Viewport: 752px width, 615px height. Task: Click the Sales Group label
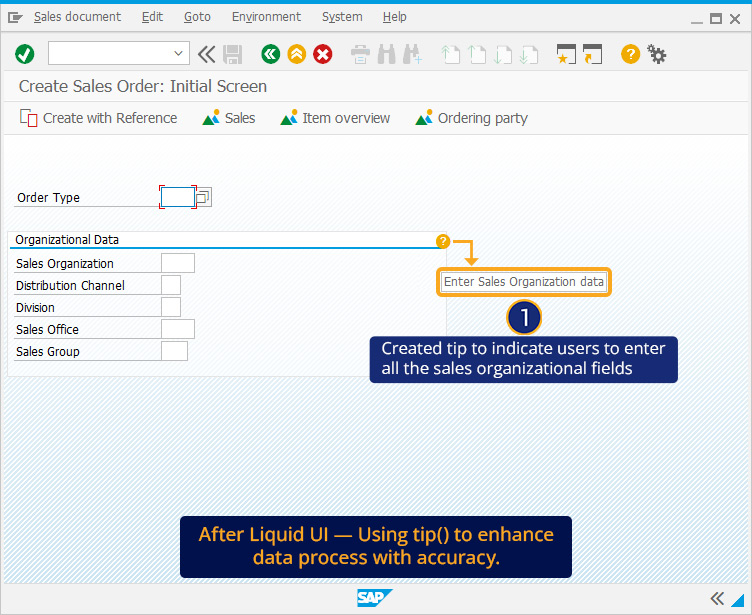[x=47, y=352]
